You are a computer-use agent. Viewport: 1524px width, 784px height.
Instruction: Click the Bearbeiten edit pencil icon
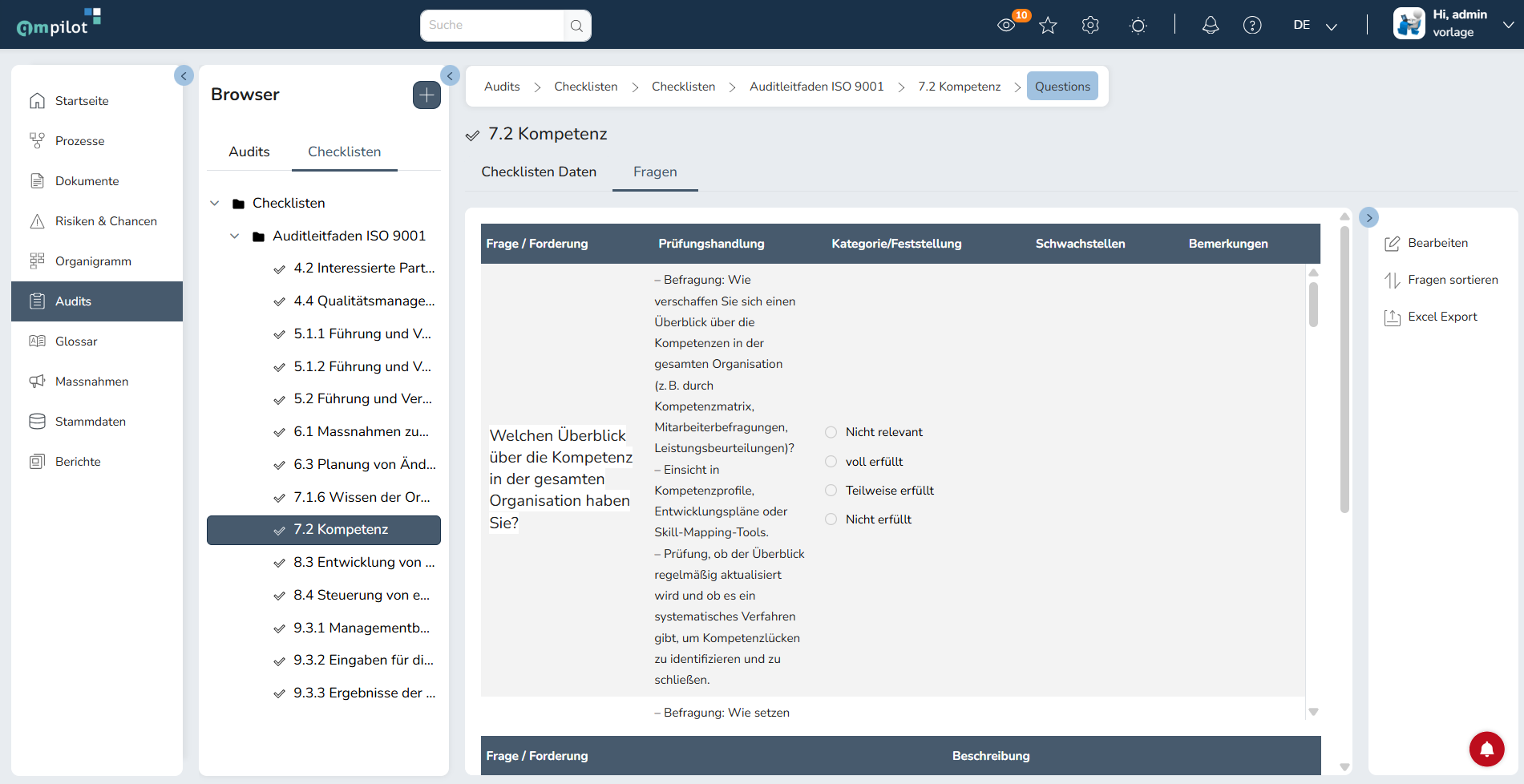(1393, 244)
